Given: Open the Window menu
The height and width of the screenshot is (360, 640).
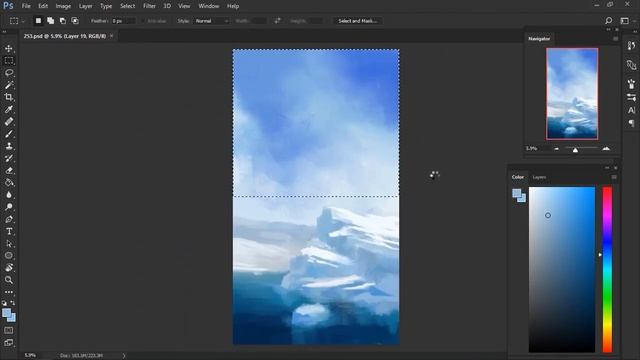Looking at the screenshot, I should [209, 6].
